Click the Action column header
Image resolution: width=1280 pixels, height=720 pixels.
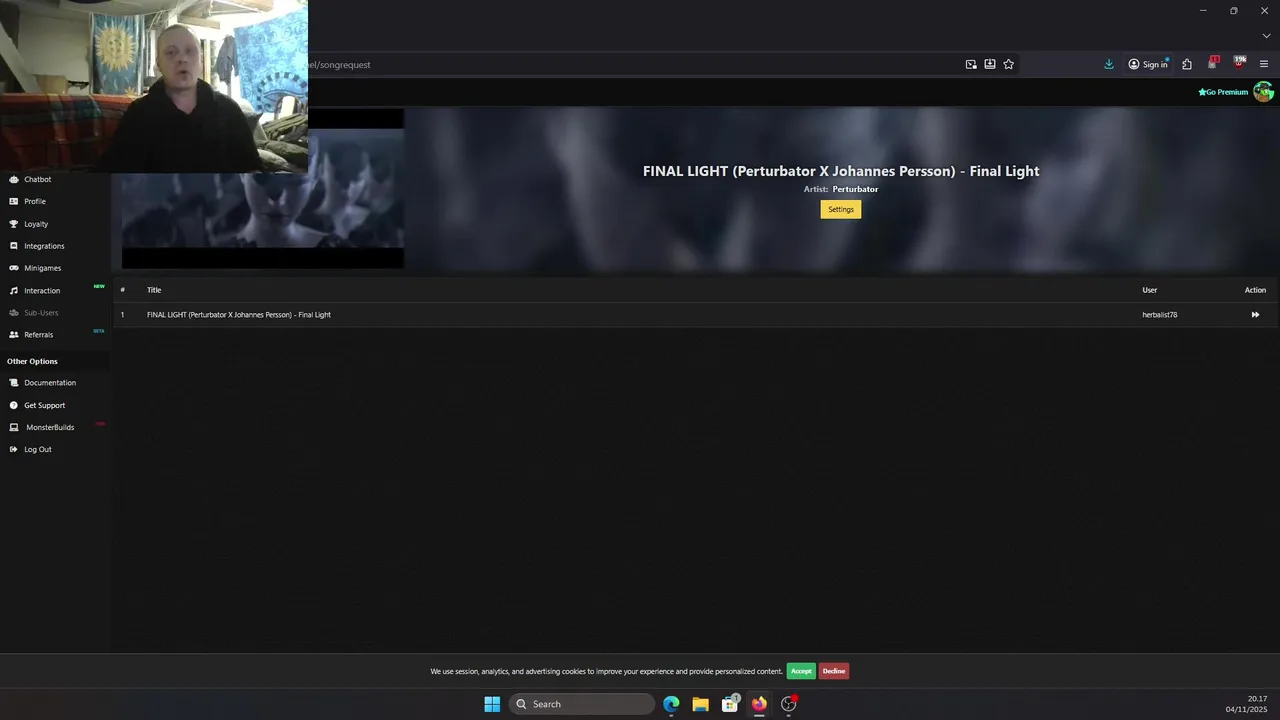[1255, 290]
